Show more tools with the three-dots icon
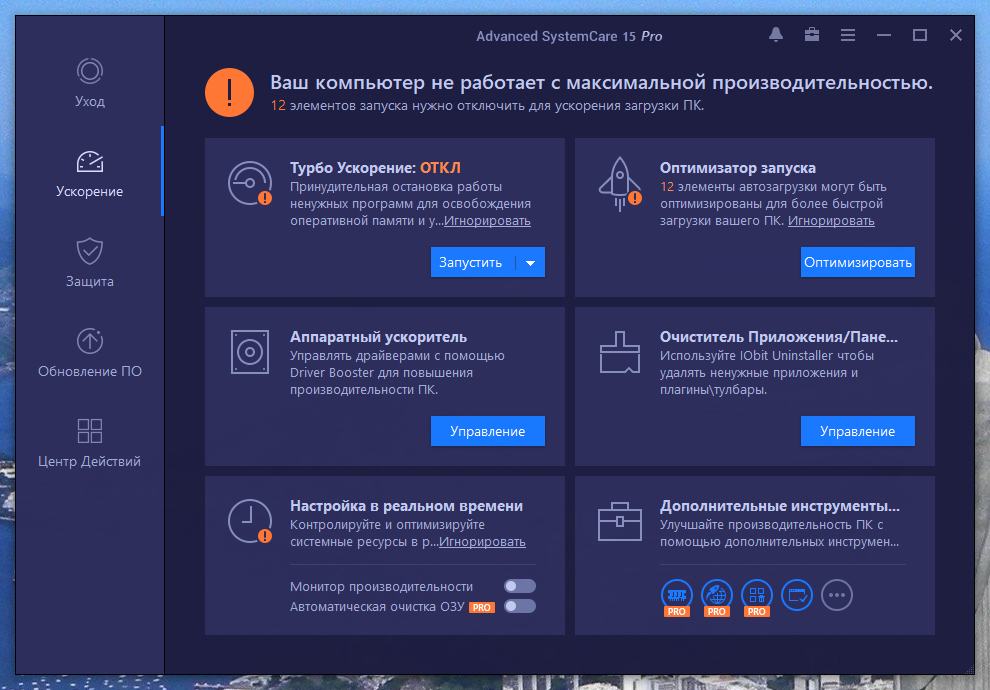This screenshot has width=990, height=690. click(837, 594)
